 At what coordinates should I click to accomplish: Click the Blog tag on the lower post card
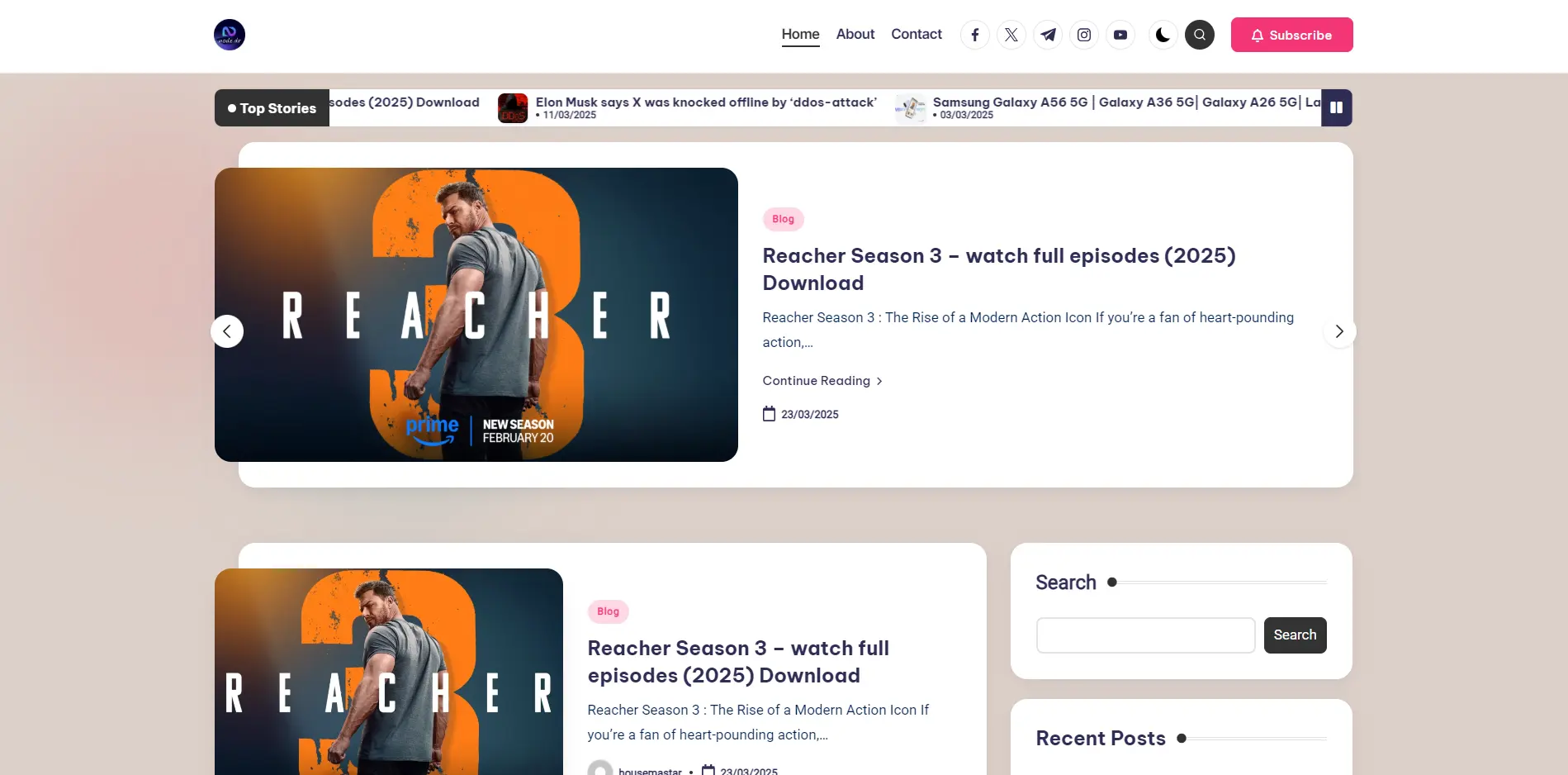pos(608,611)
